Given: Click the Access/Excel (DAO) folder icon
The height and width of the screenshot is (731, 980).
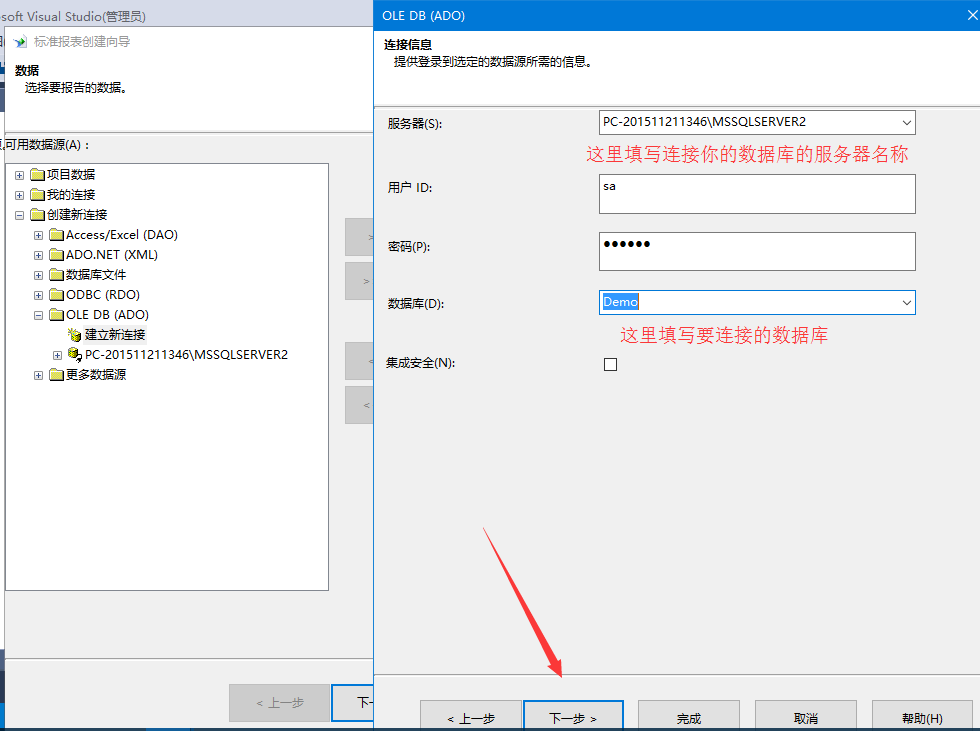Looking at the screenshot, I should point(56,234).
